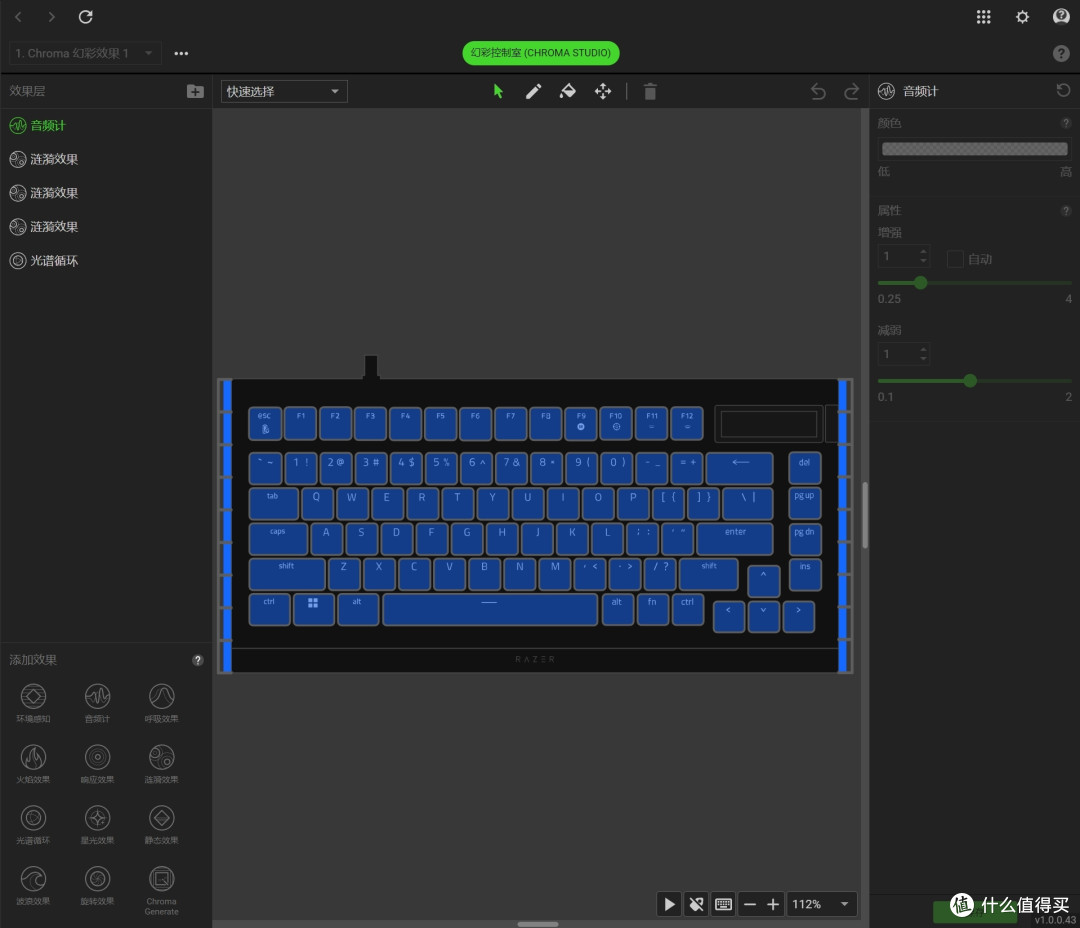Select the 光谱循环 effect layer
The height and width of the screenshot is (928, 1080).
(x=105, y=260)
